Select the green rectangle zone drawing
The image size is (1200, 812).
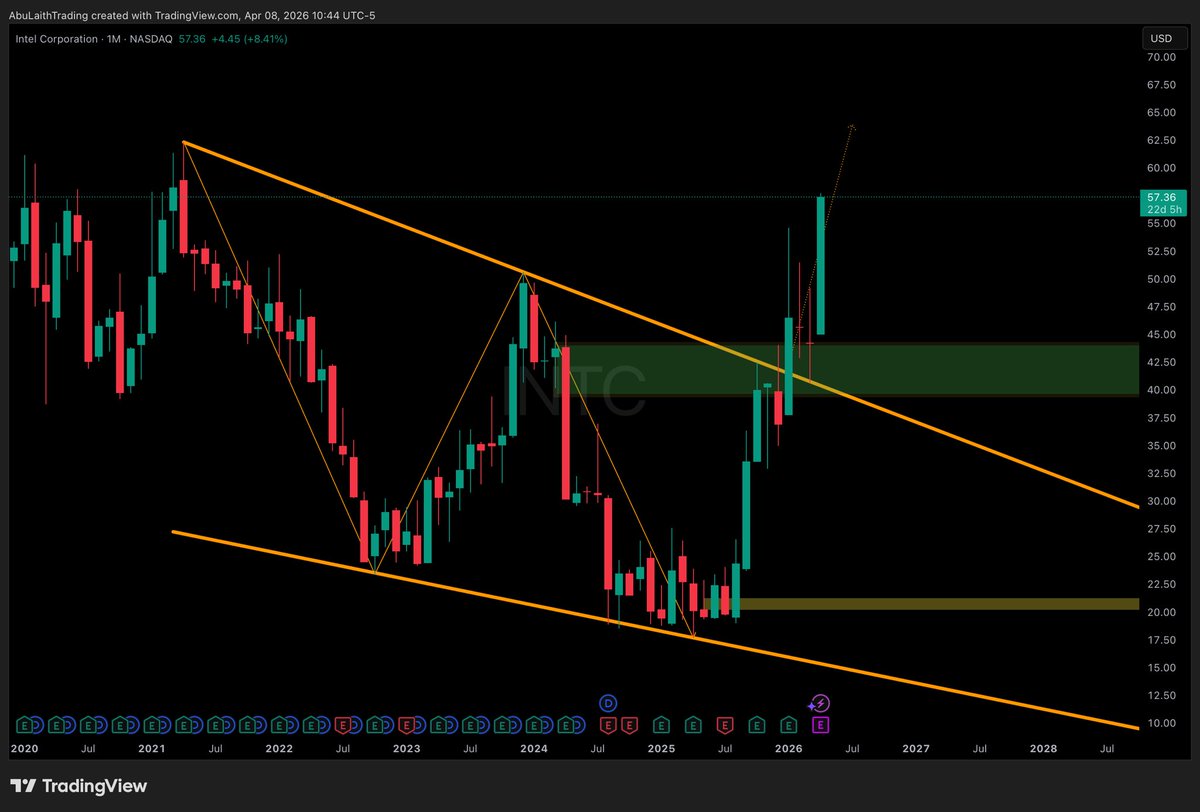point(850,369)
